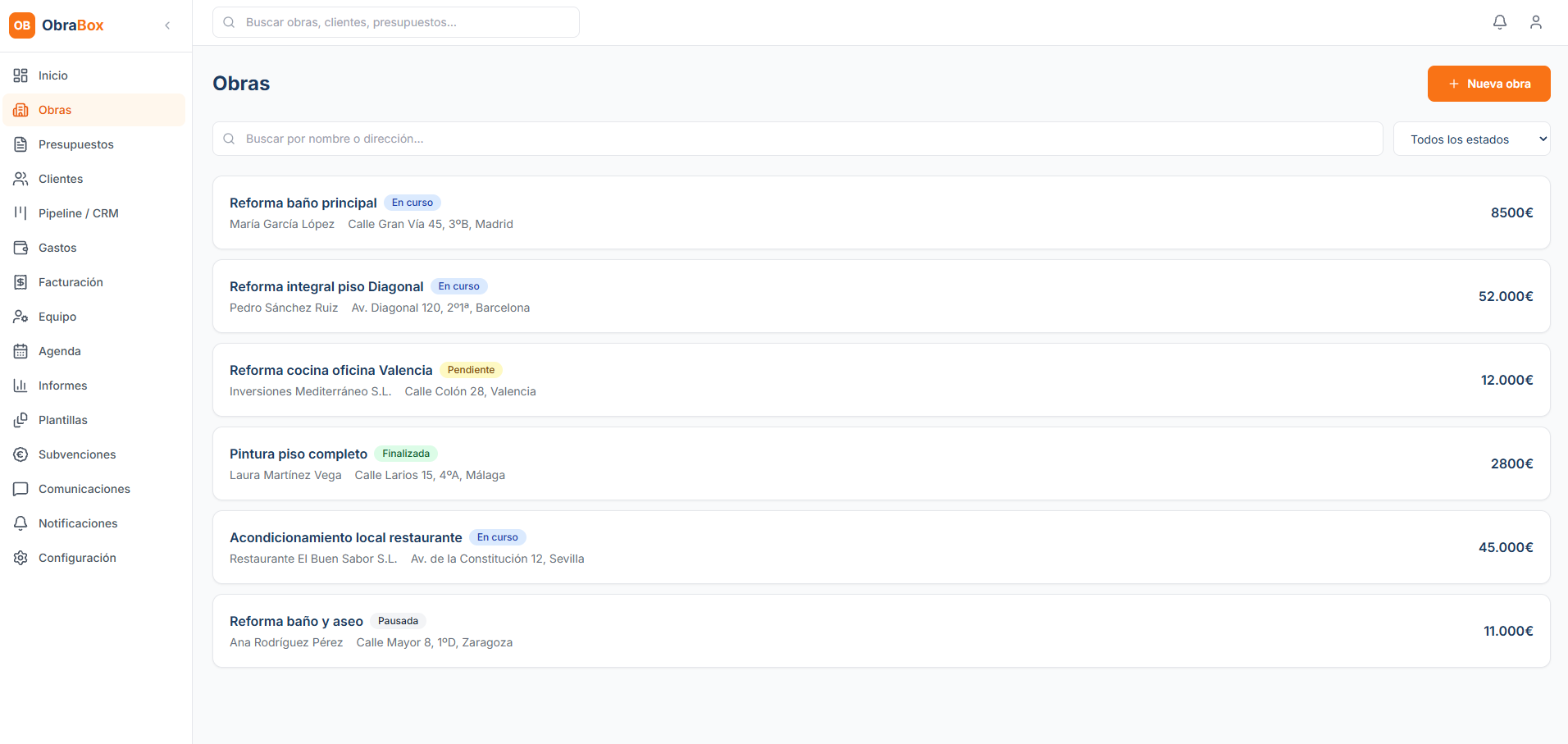Click the Plantillas copy icon
The height and width of the screenshot is (744, 1568).
pyautogui.click(x=21, y=420)
